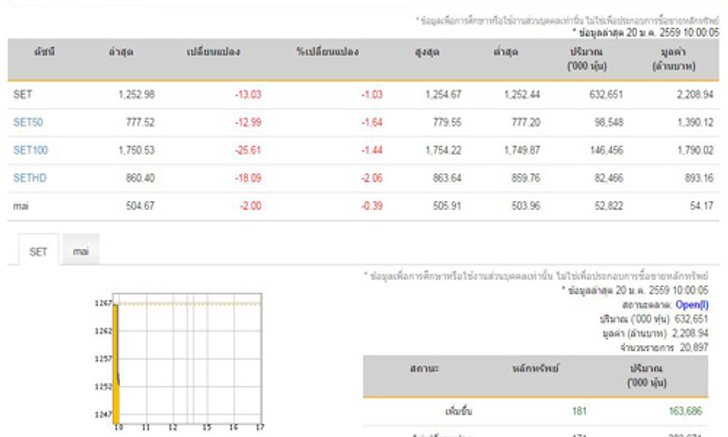This screenshot has width=728, height=437.
Task: Click SET100 last value 1,750.53
Action: 136,150
